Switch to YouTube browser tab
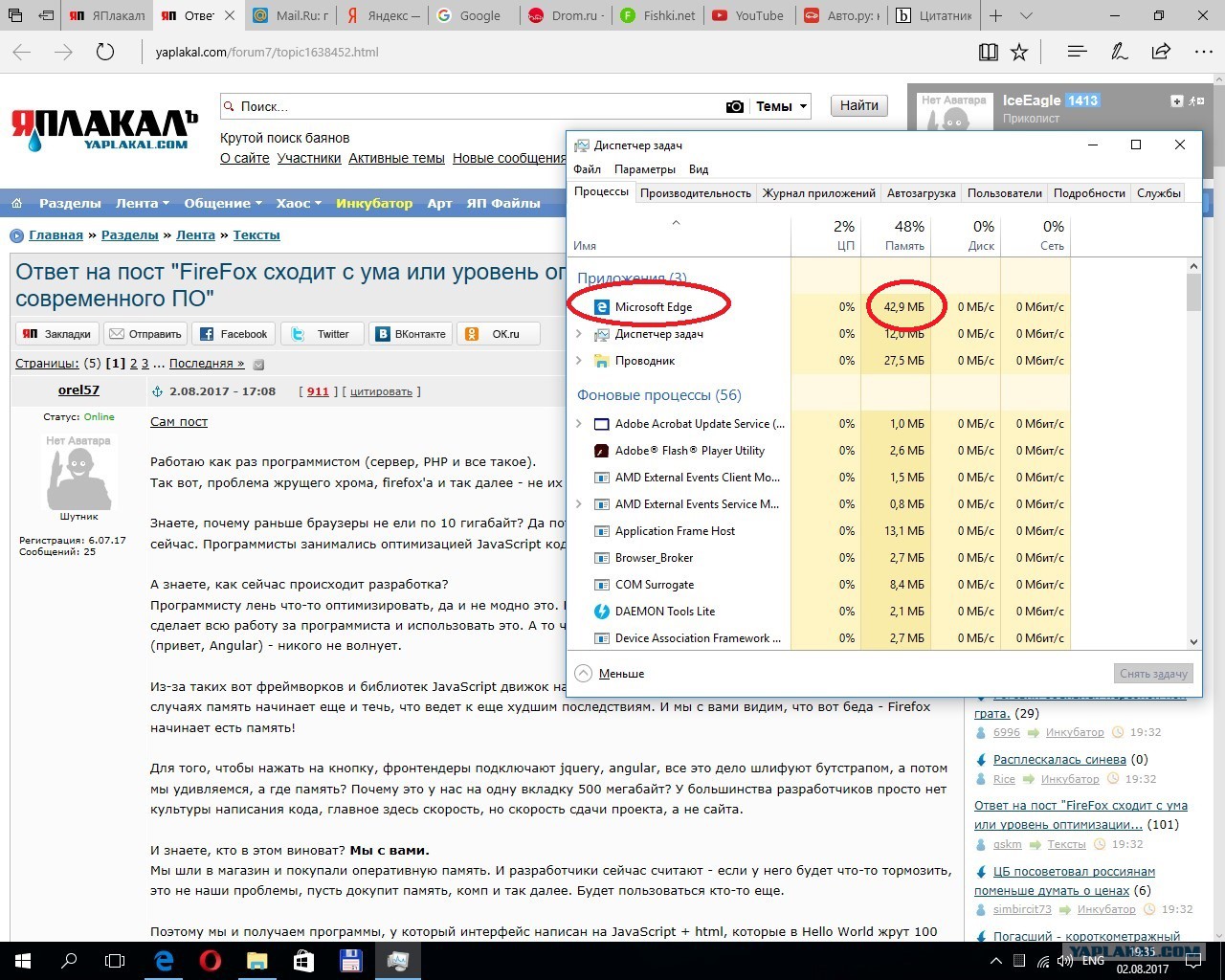The width and height of the screenshot is (1225, 980). click(748, 15)
